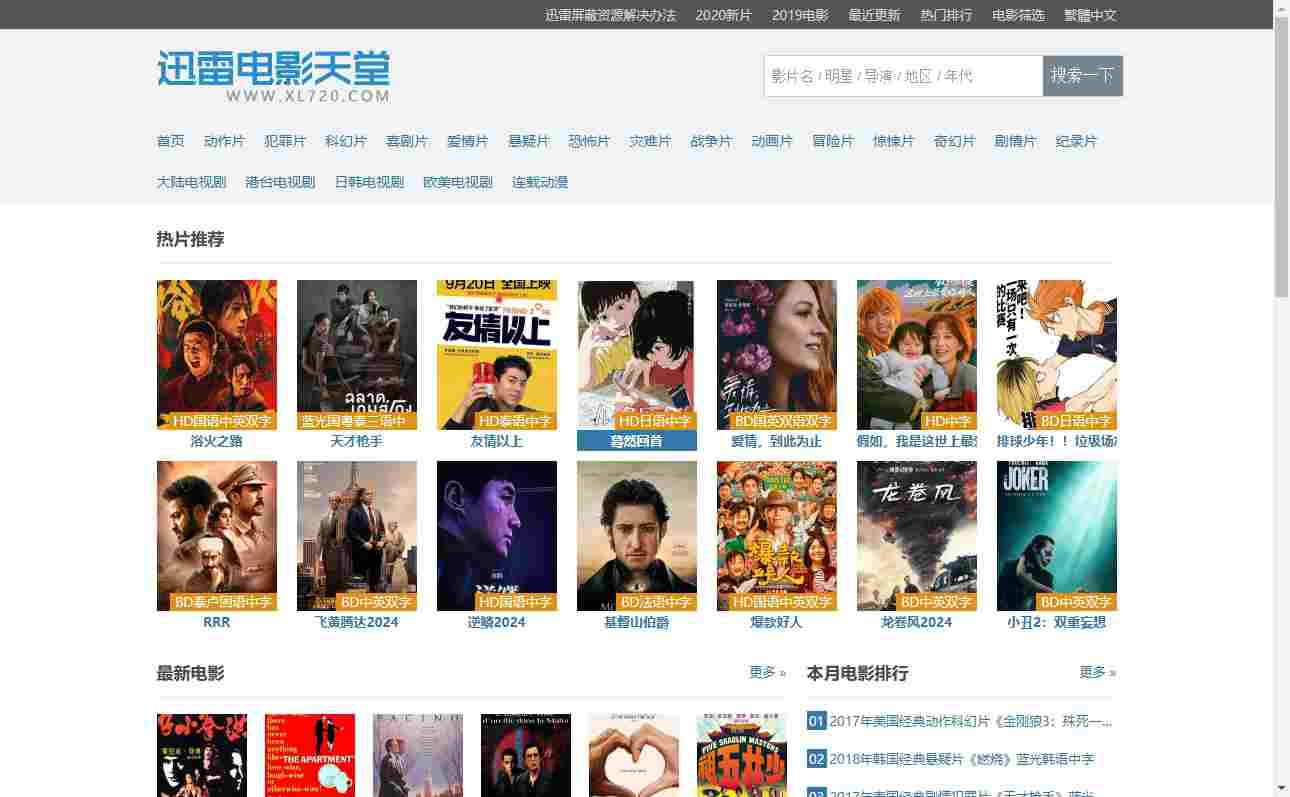Select the 动画片 category
This screenshot has height=797, width=1290.
[x=772, y=141]
